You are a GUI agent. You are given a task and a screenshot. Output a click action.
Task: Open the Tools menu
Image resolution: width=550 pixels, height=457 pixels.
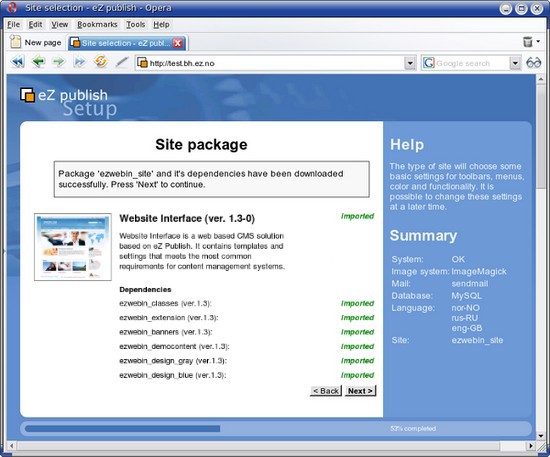tap(135, 25)
